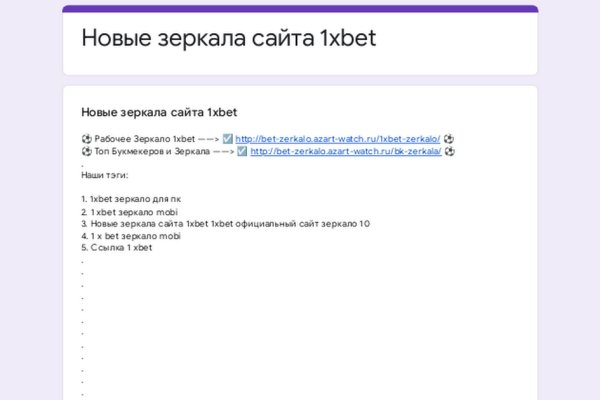Image resolution: width=600 pixels, height=400 pixels.
Task: Click the arrow '—–>' after 'Рабочее Зеркало 1xbet'
Action: [208, 139]
